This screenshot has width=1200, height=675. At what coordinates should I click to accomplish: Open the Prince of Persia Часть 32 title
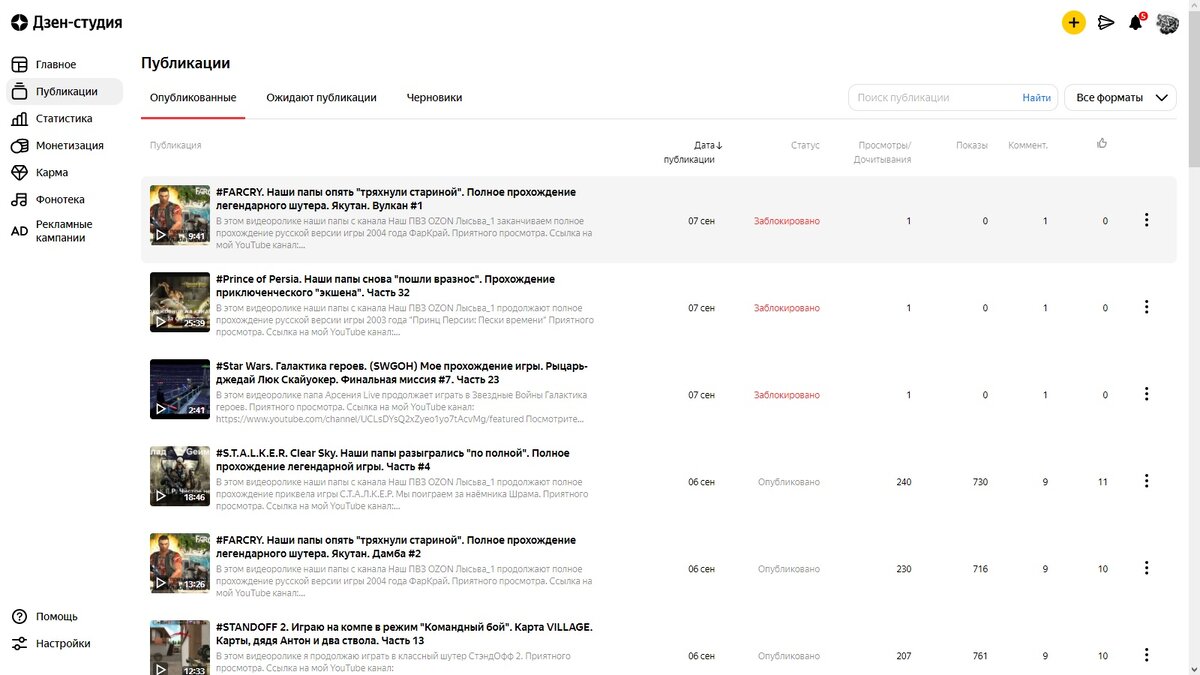pos(386,285)
